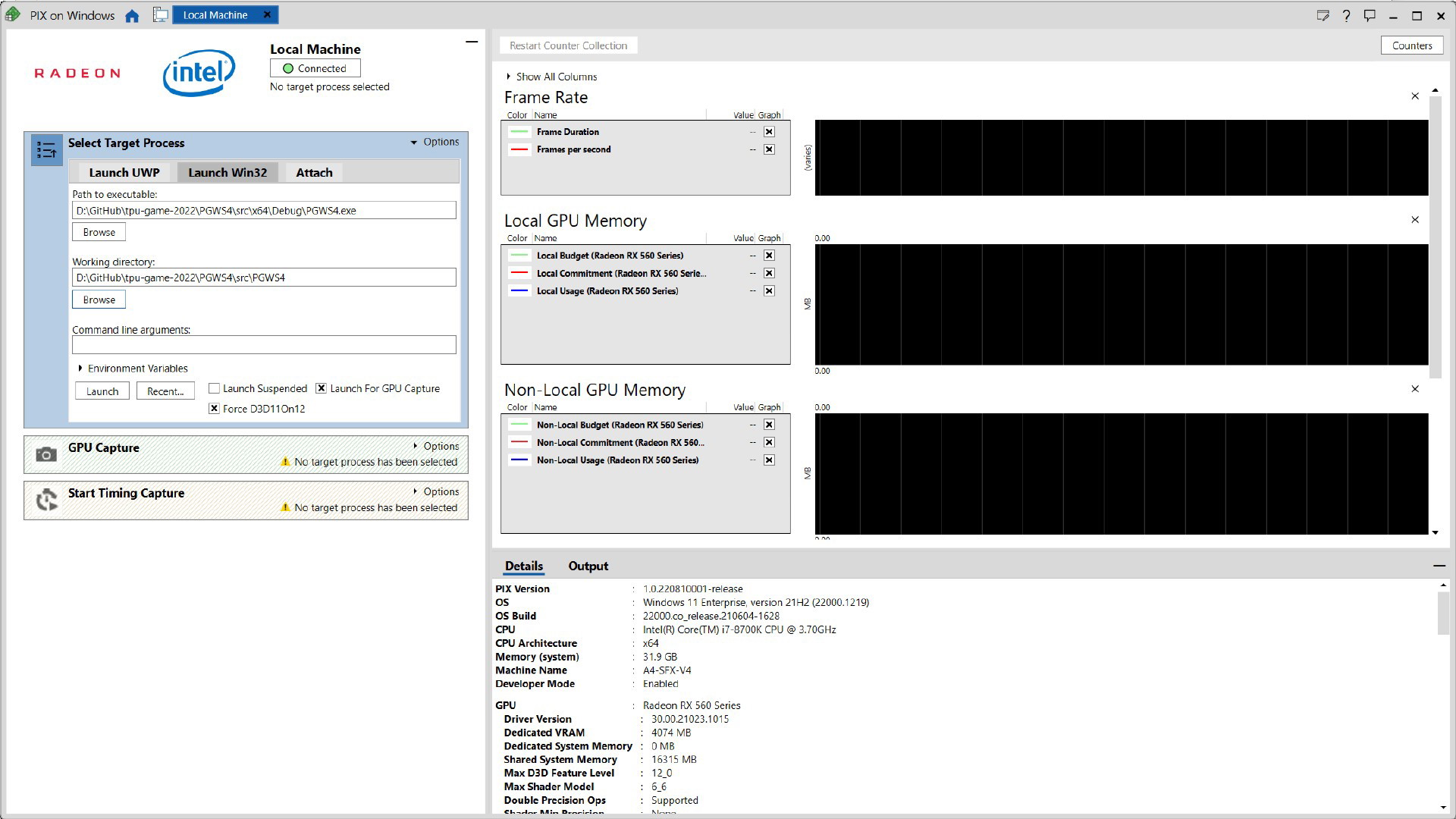Click the Start Timing Capture stopwatch icon
1456x819 pixels.
47,500
